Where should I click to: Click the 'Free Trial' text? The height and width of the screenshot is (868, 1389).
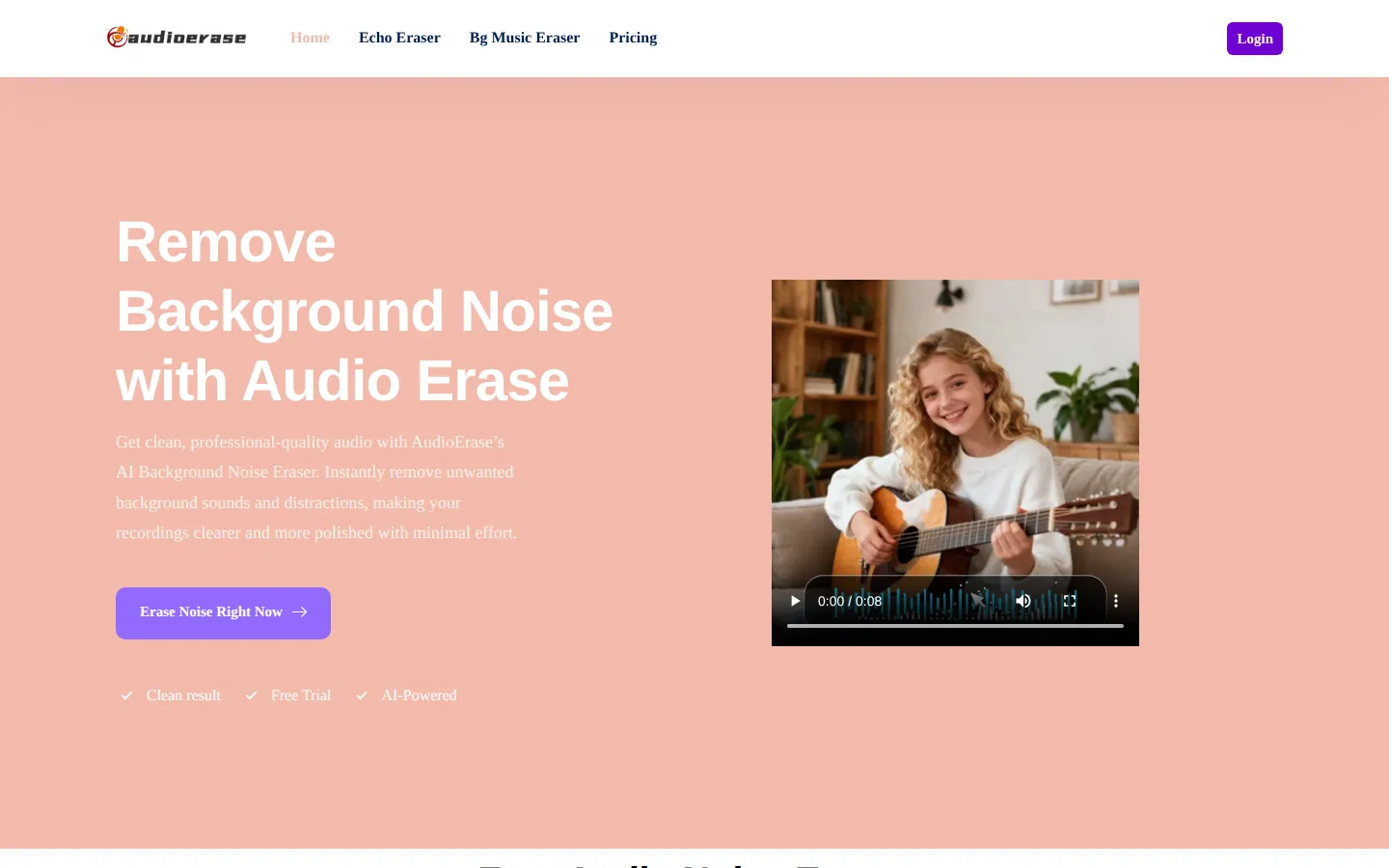point(301,695)
